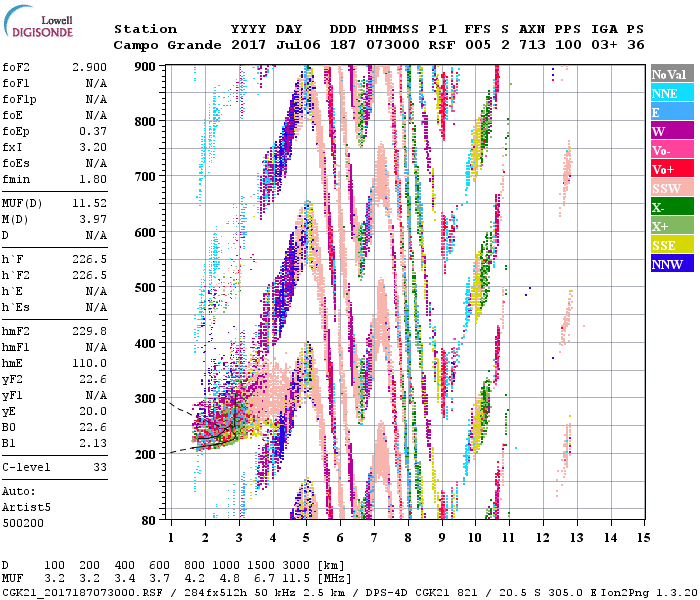Click the 500200 version code
700x600 pixels.
pos(23,523)
